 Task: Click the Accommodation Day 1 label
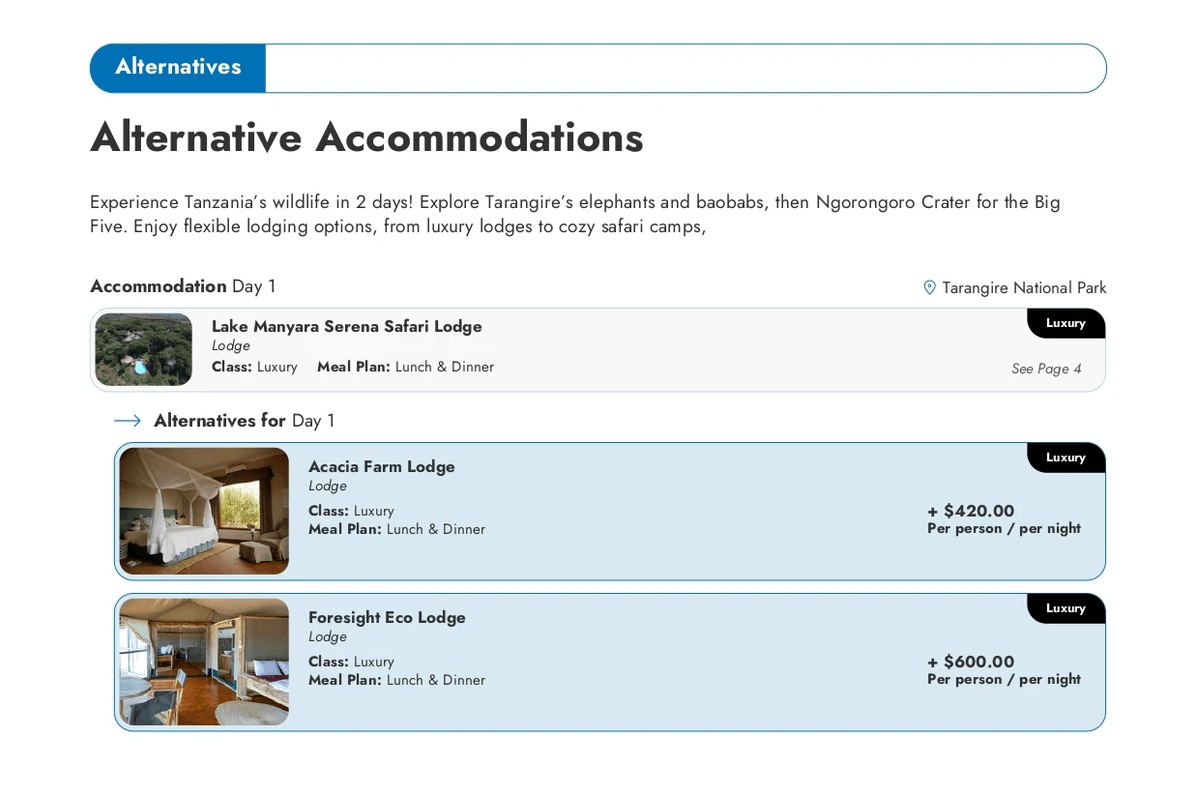click(x=183, y=287)
